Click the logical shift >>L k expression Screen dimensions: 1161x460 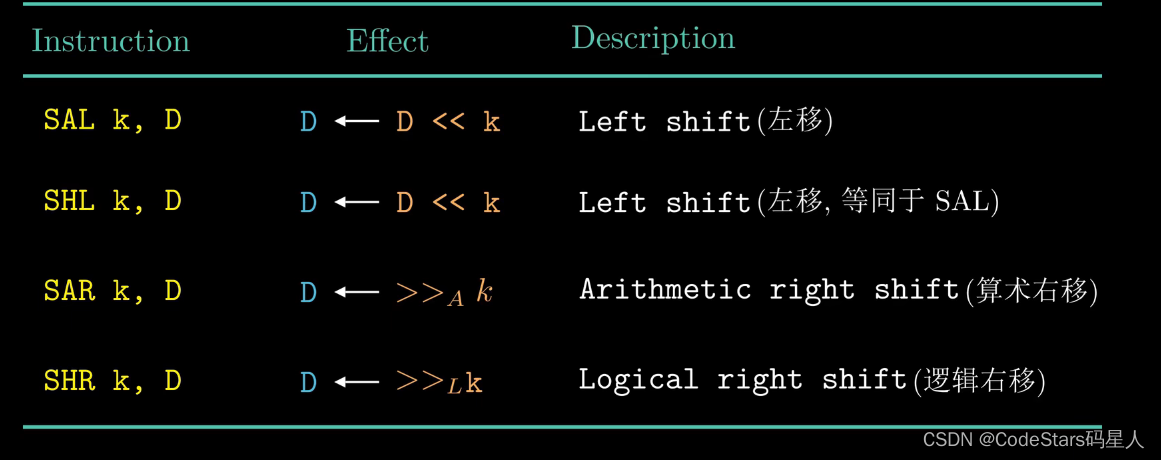[439, 382]
